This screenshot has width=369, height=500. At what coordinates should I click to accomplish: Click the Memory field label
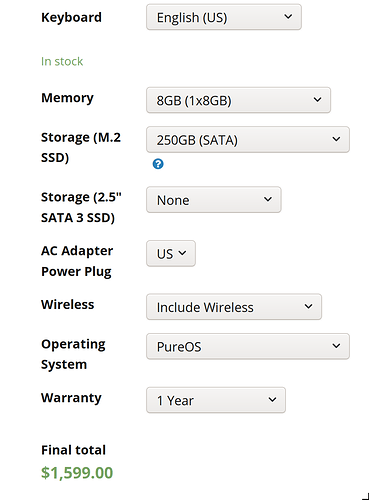click(x=67, y=98)
